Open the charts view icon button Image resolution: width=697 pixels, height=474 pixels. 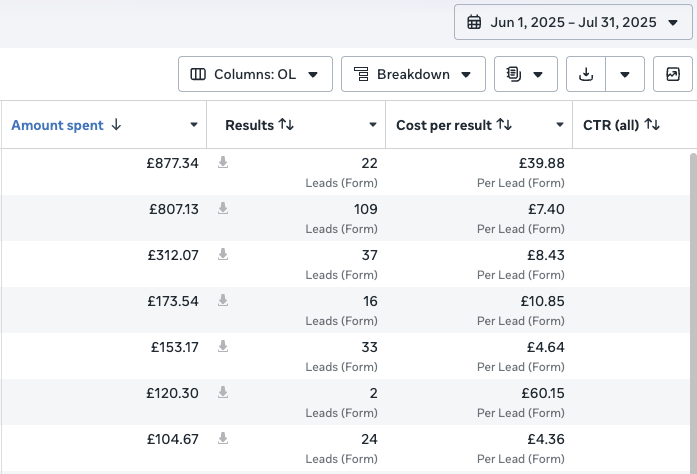(673, 74)
